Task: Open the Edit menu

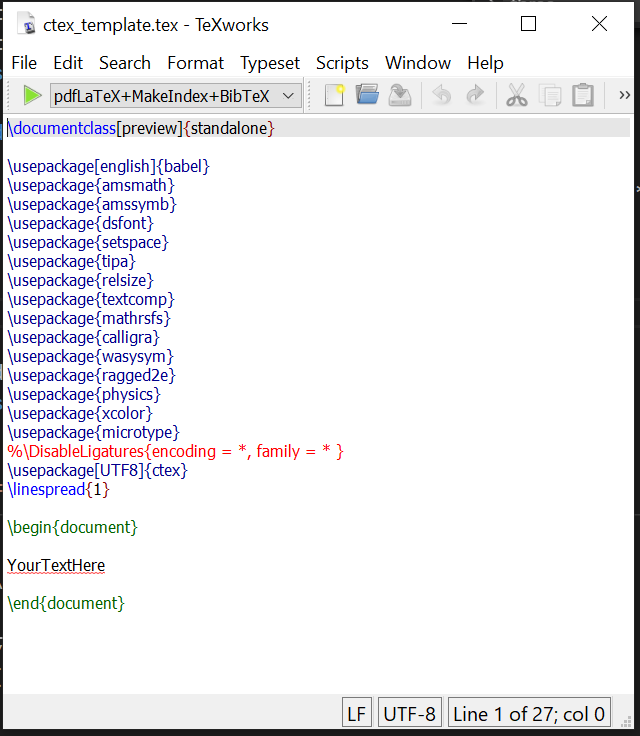Action: click(x=68, y=63)
